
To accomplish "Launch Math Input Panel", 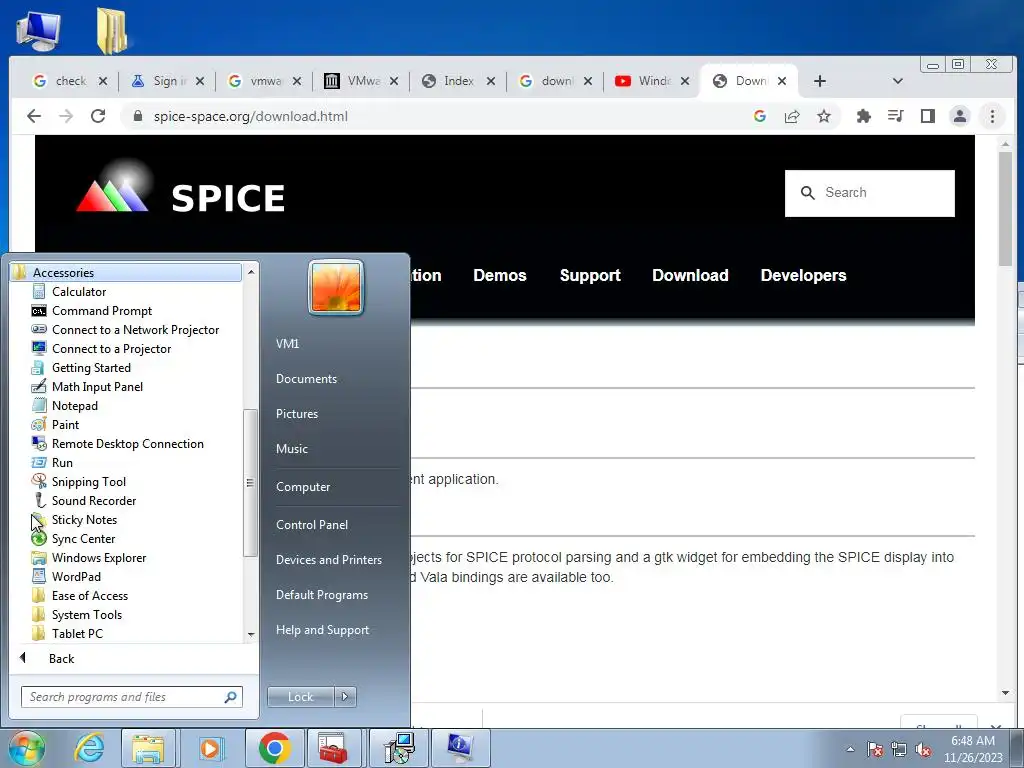I will 97,387.
